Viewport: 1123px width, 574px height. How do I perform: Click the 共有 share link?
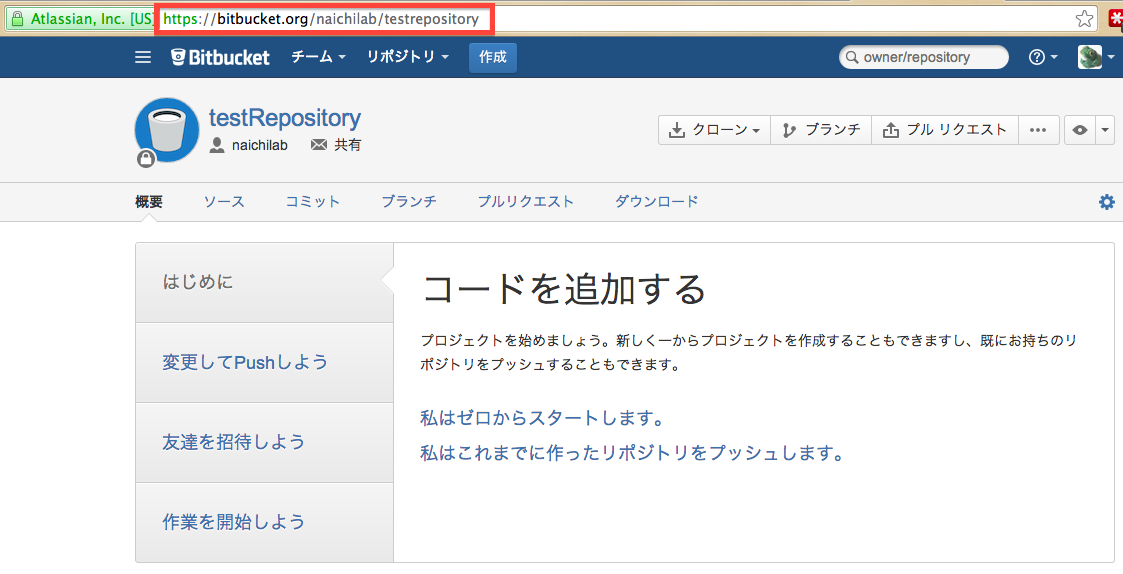pos(336,145)
